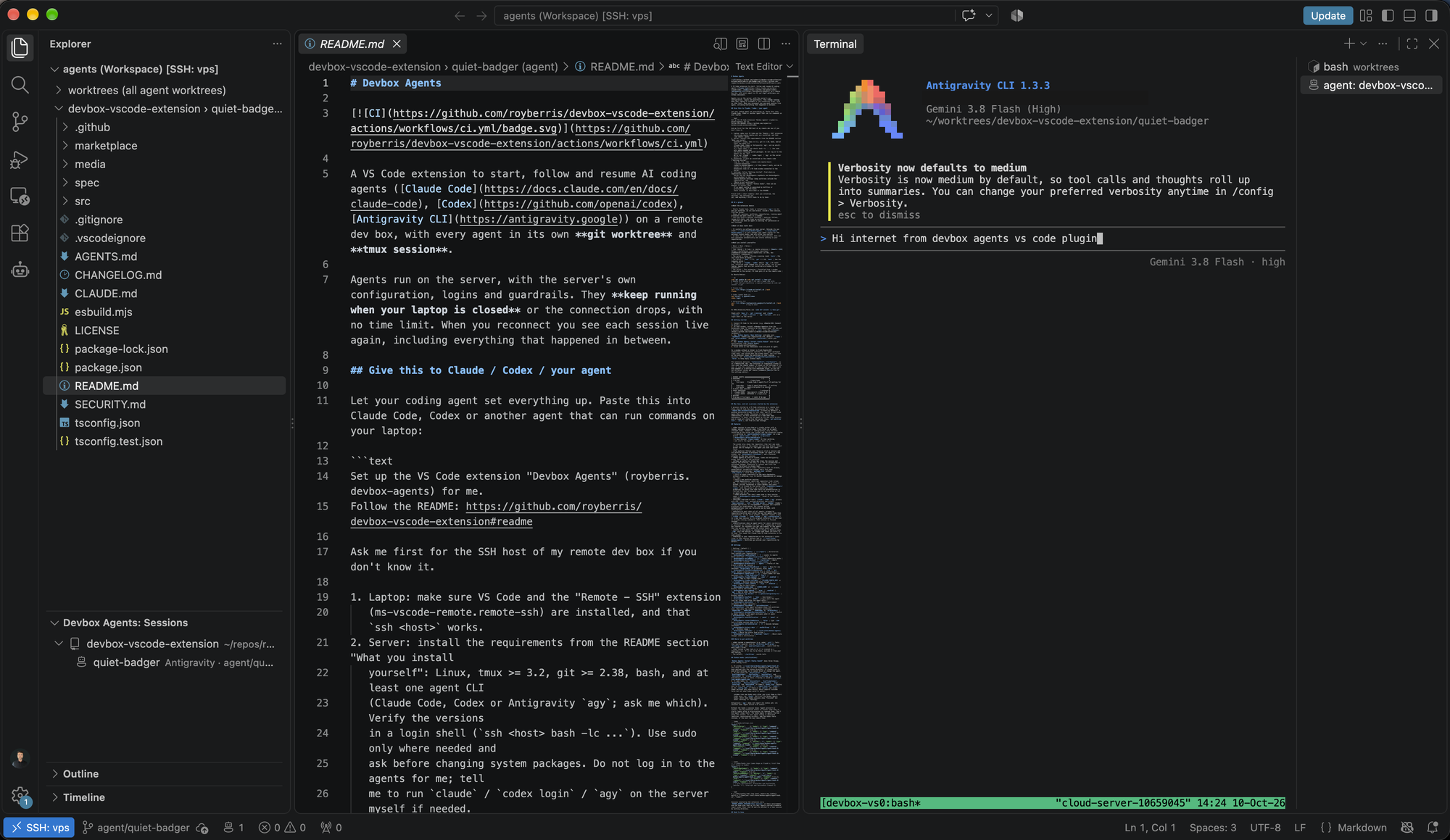Click the command center search field
The image size is (1450, 840).
pos(725,15)
